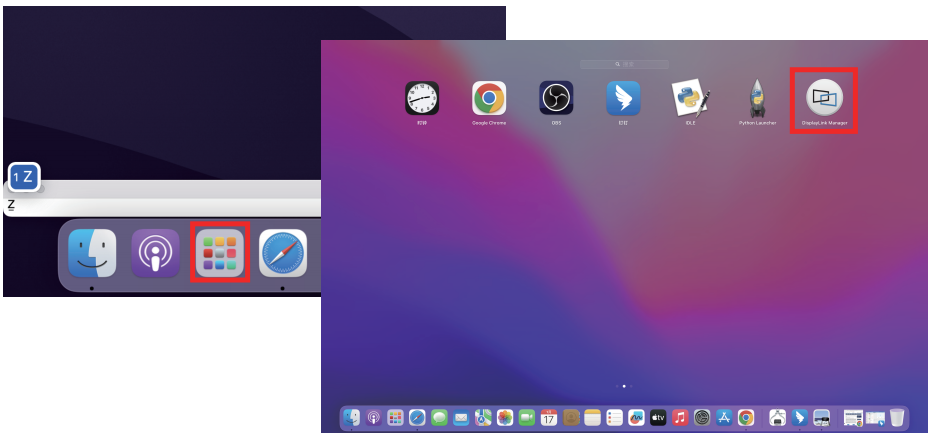This screenshot has width=935, height=441.
Task: Open the Python IDLE app
Action: [x=690, y=98]
